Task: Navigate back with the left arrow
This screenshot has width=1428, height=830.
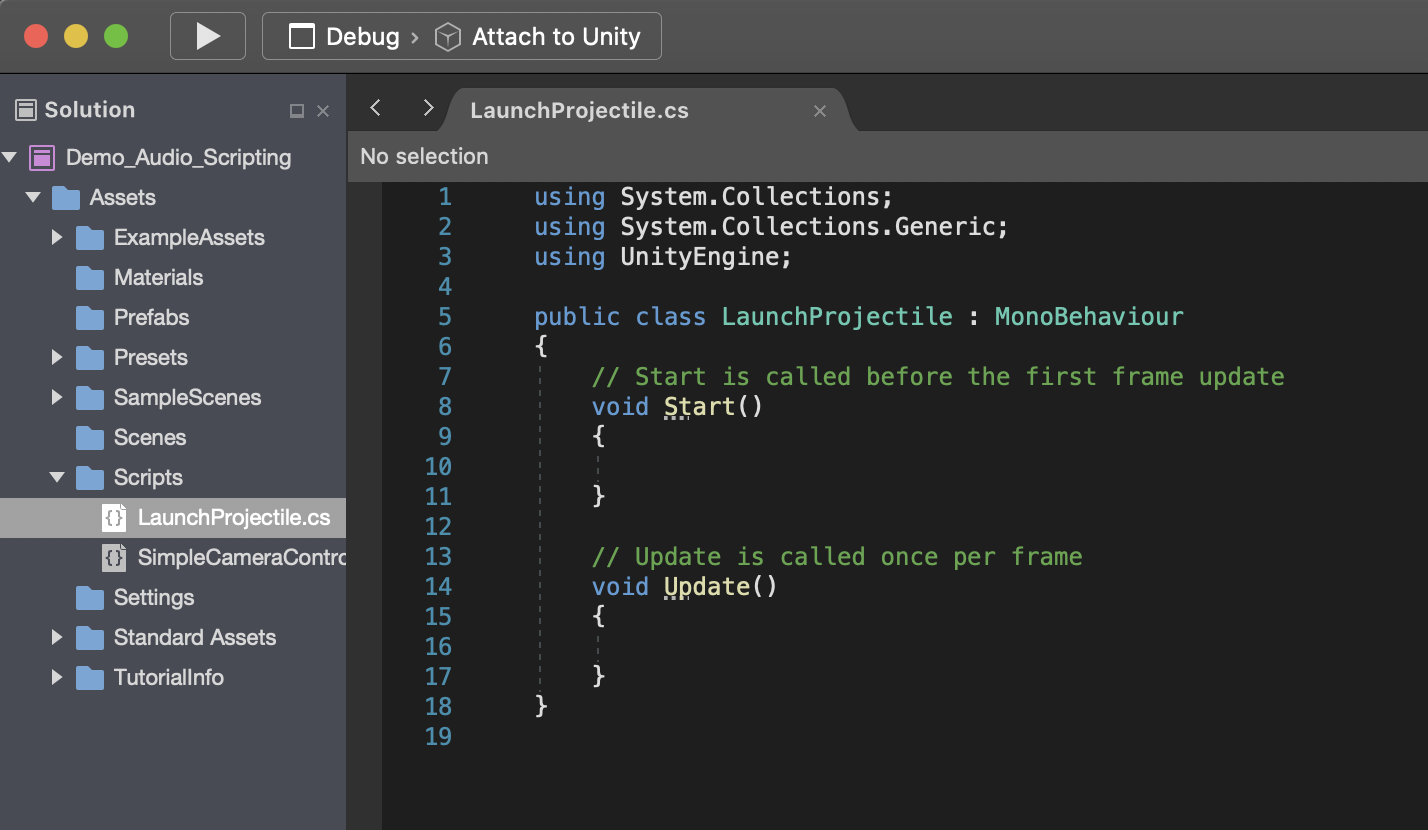Action: pos(376,108)
